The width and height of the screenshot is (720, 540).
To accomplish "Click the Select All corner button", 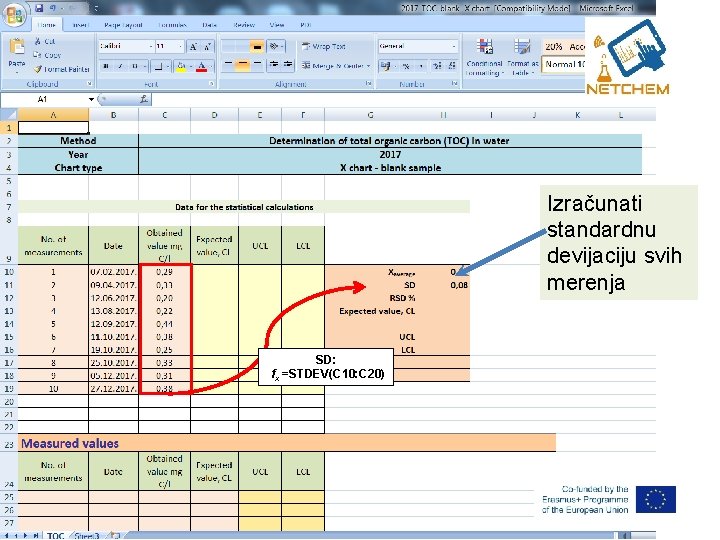I will pos(9,115).
